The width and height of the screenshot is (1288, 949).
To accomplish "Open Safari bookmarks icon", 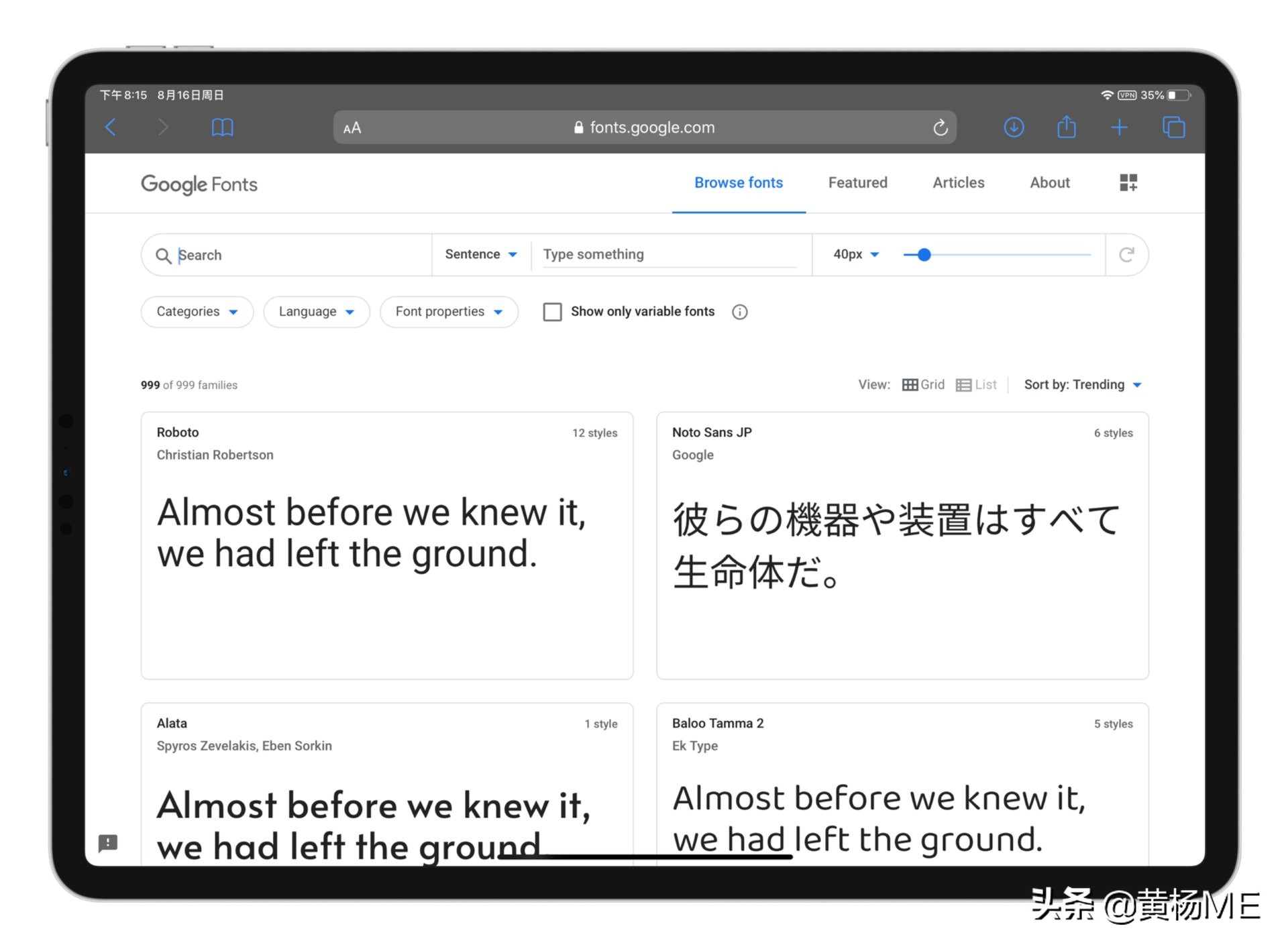I will pos(222,127).
